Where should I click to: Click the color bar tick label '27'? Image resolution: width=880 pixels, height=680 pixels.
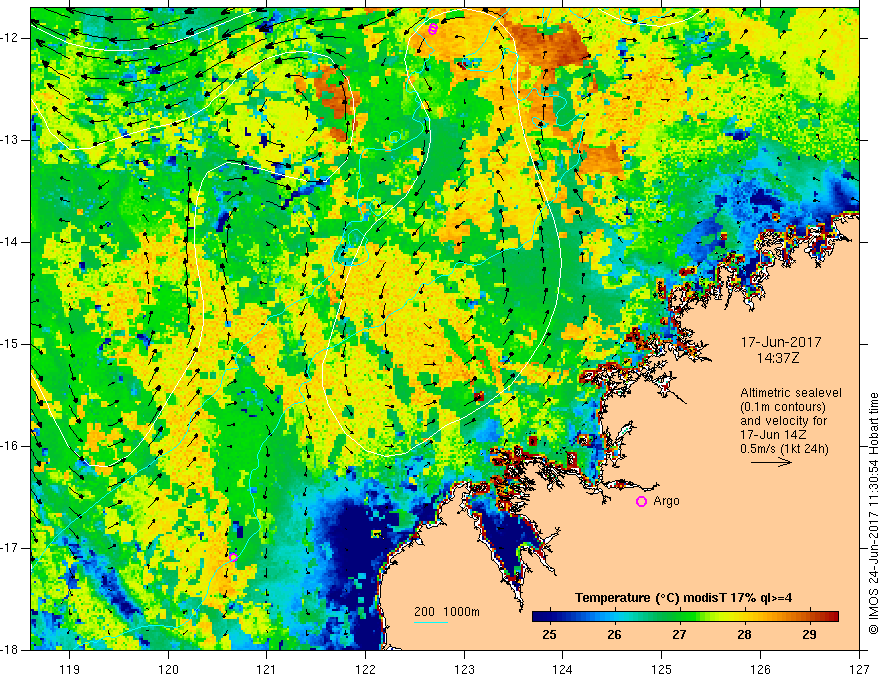[x=679, y=635]
